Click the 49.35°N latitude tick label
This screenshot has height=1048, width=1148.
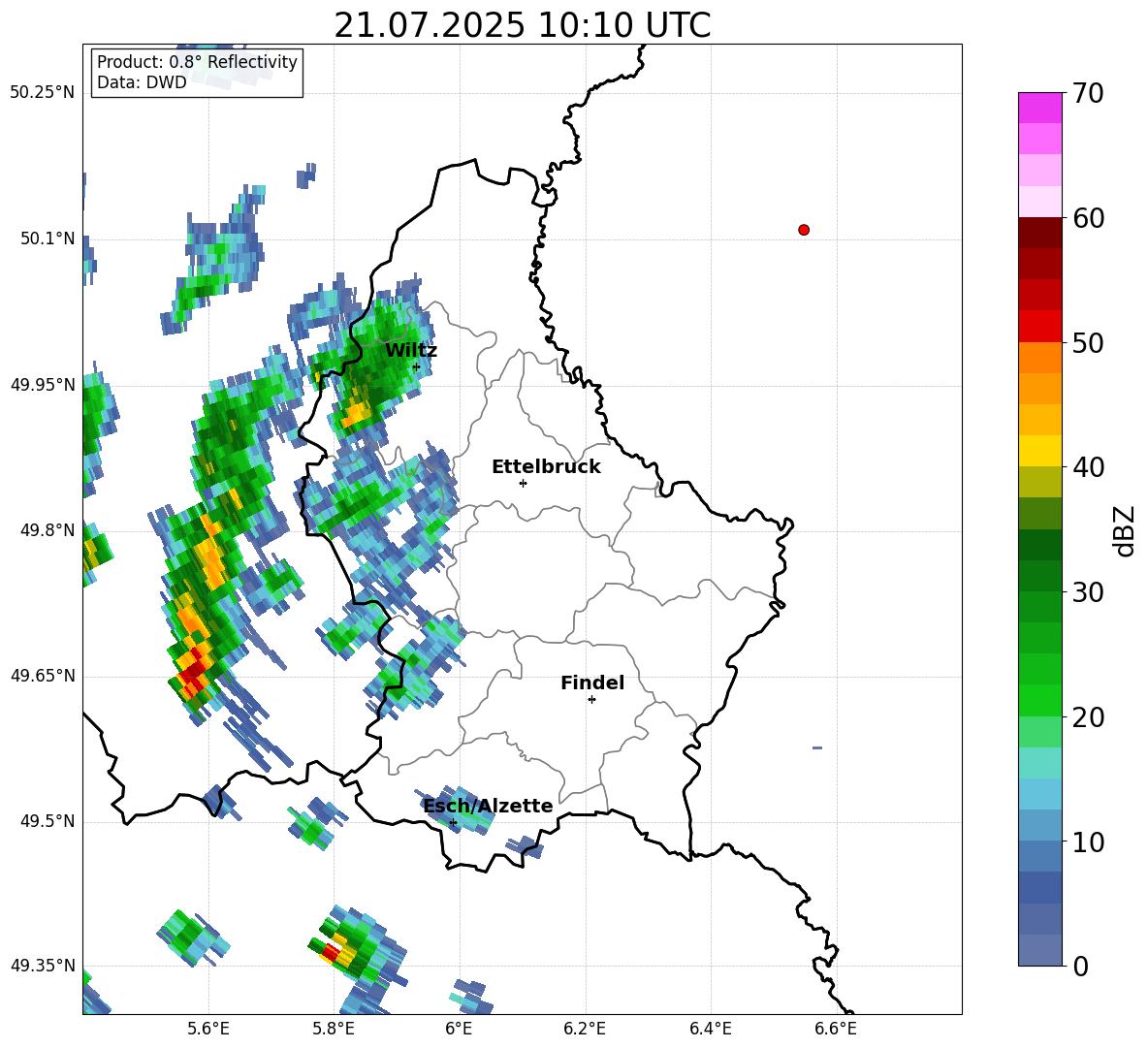point(42,966)
